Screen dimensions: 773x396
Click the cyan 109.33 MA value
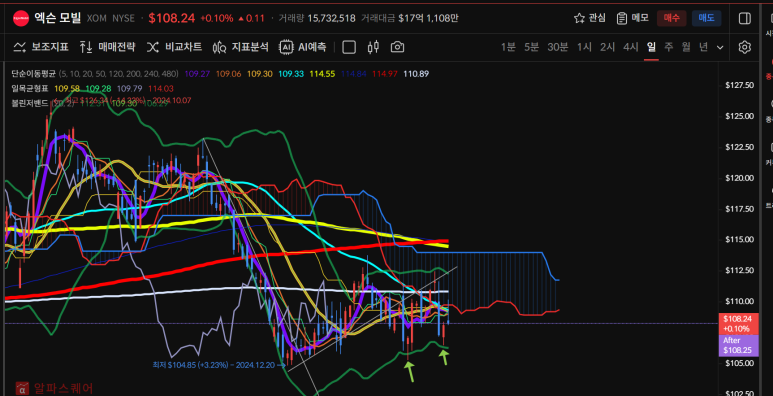[x=291, y=74]
